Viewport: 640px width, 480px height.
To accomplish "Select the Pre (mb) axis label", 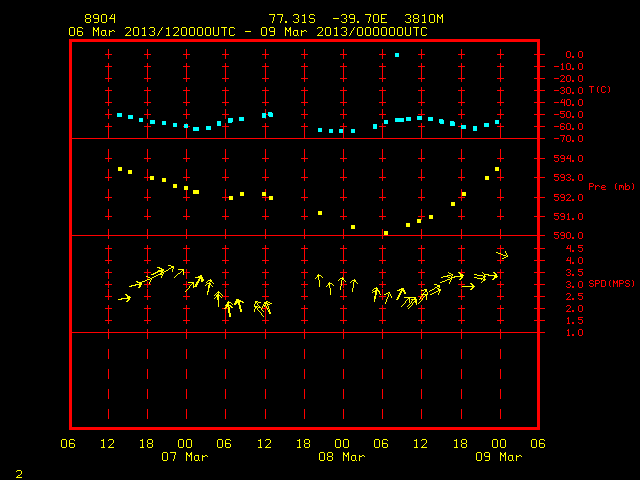I will (x=611, y=187).
